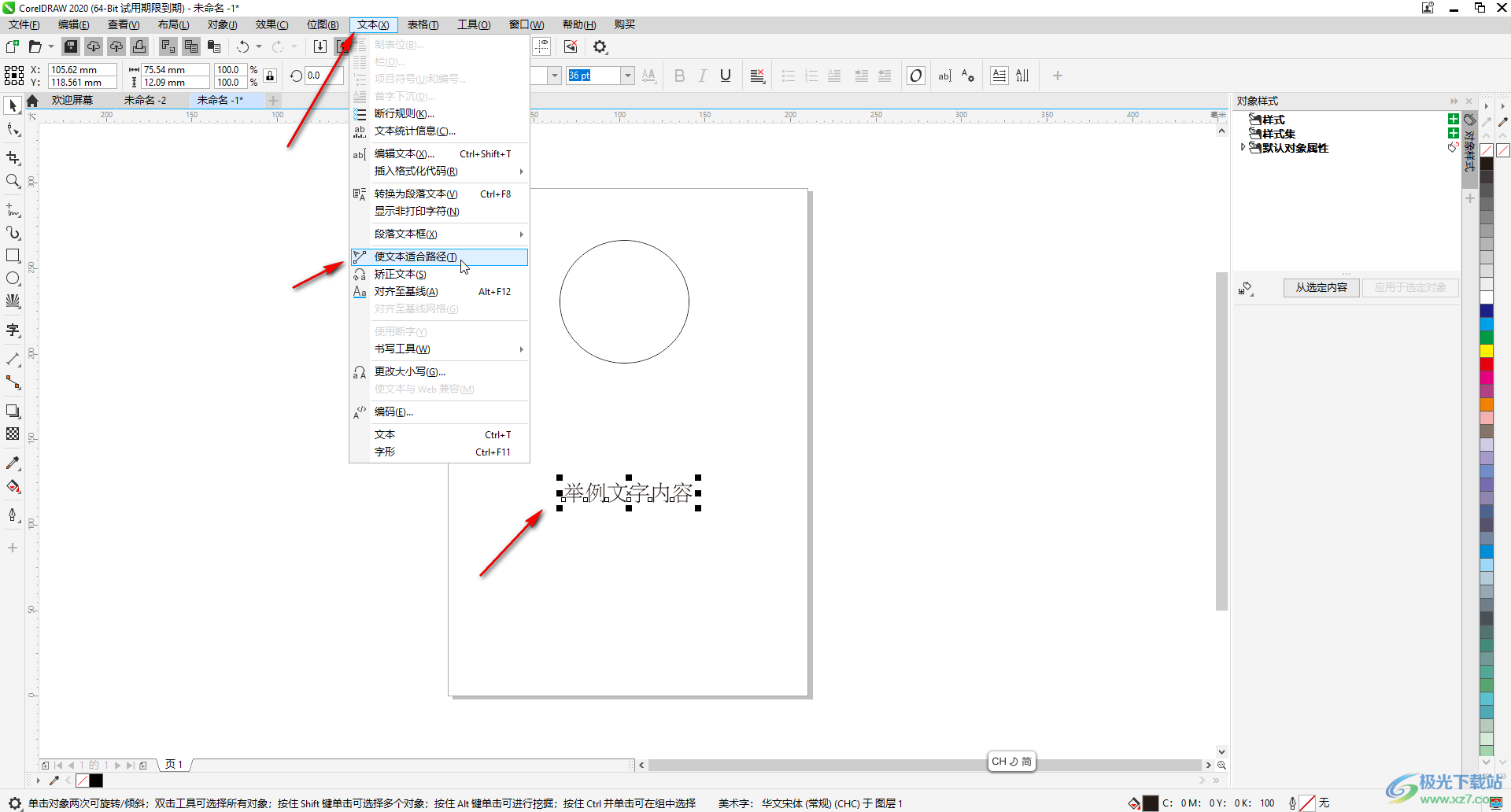Select the Zoom tool

pyautogui.click(x=13, y=182)
